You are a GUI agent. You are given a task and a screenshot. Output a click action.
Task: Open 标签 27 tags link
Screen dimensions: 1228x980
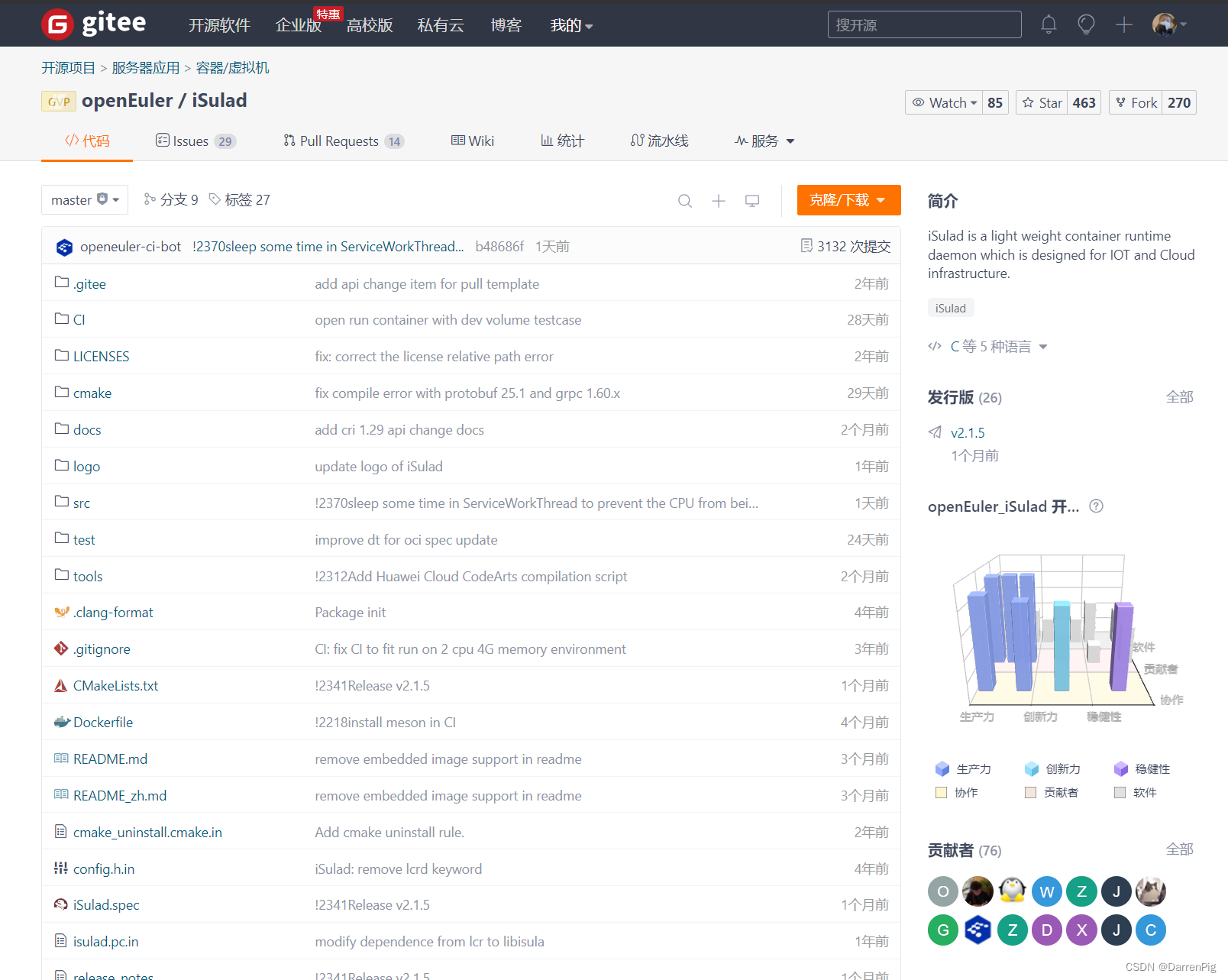(240, 199)
